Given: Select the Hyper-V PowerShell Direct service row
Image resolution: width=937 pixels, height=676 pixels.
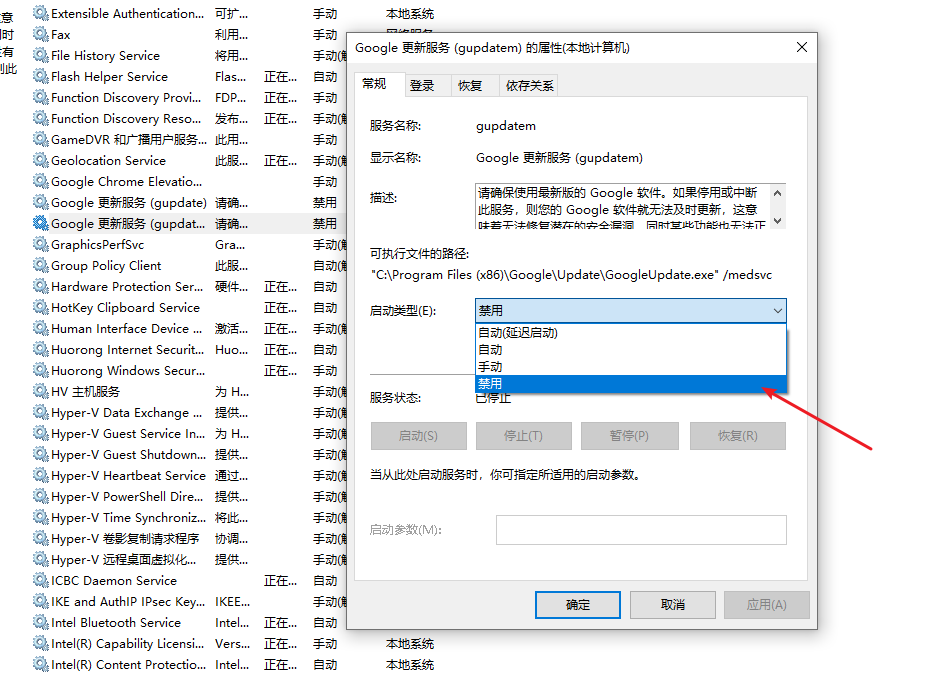Looking at the screenshot, I should [x=189, y=497].
